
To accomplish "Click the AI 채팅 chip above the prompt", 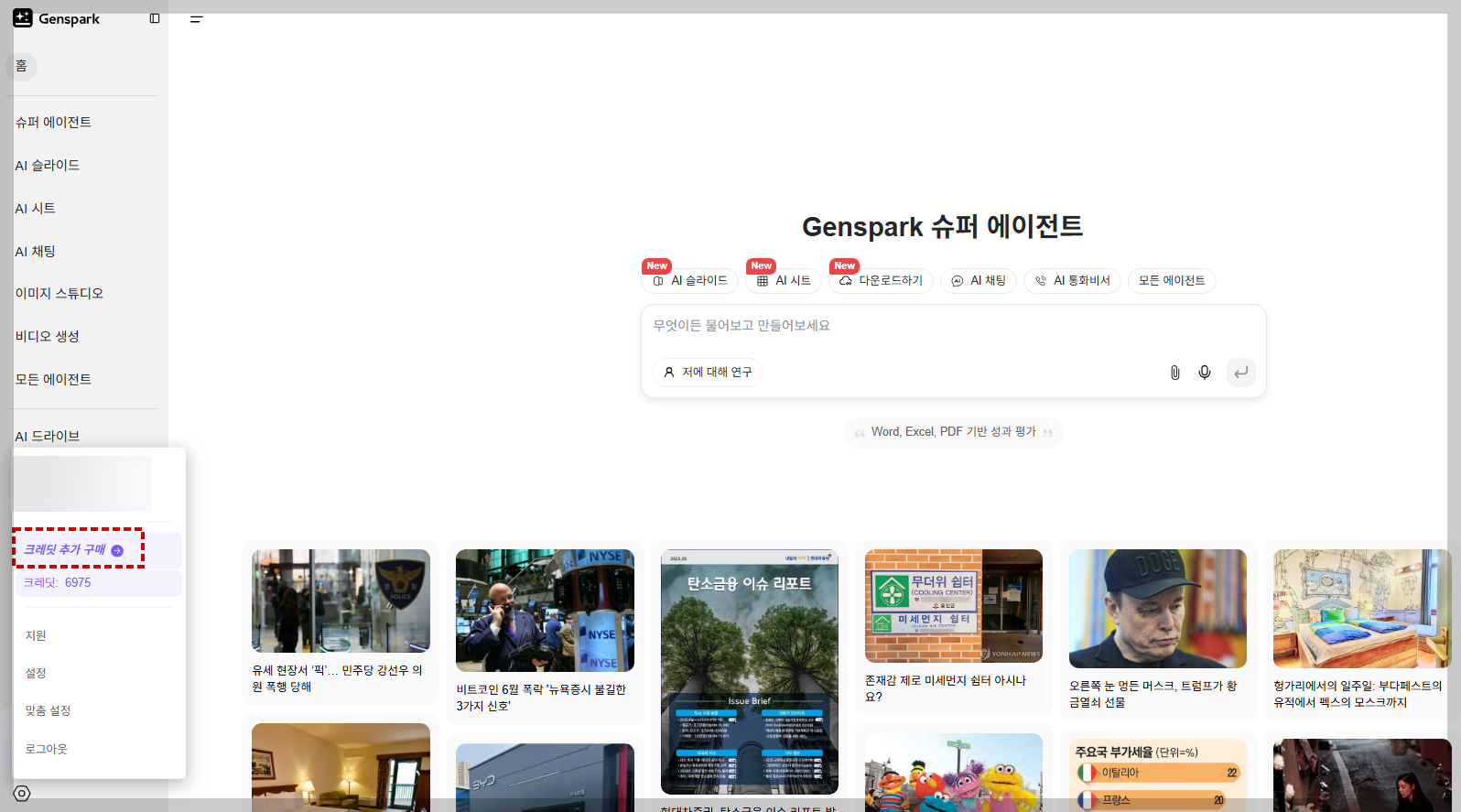I will [979, 280].
